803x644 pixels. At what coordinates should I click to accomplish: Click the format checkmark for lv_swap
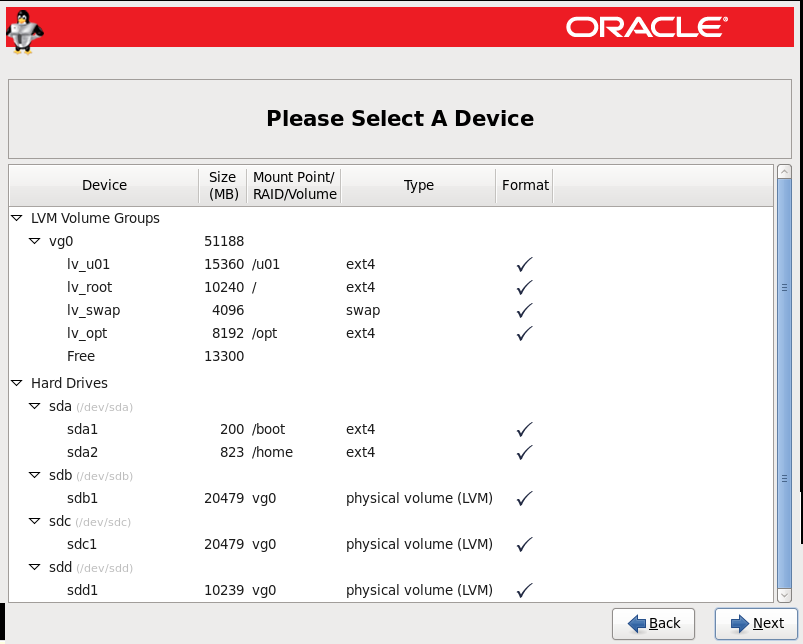click(524, 310)
